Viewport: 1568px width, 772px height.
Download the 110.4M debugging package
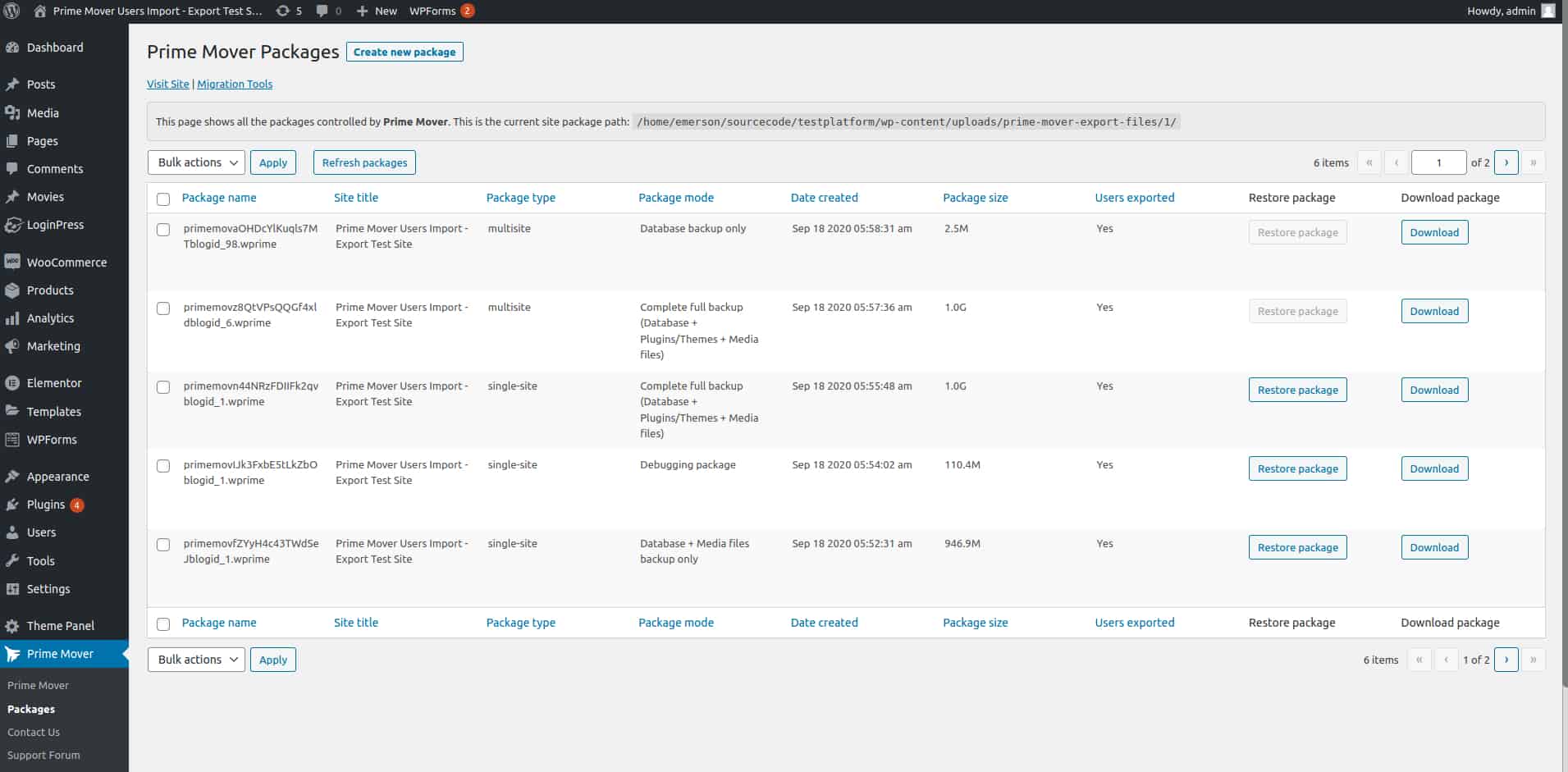click(x=1434, y=468)
